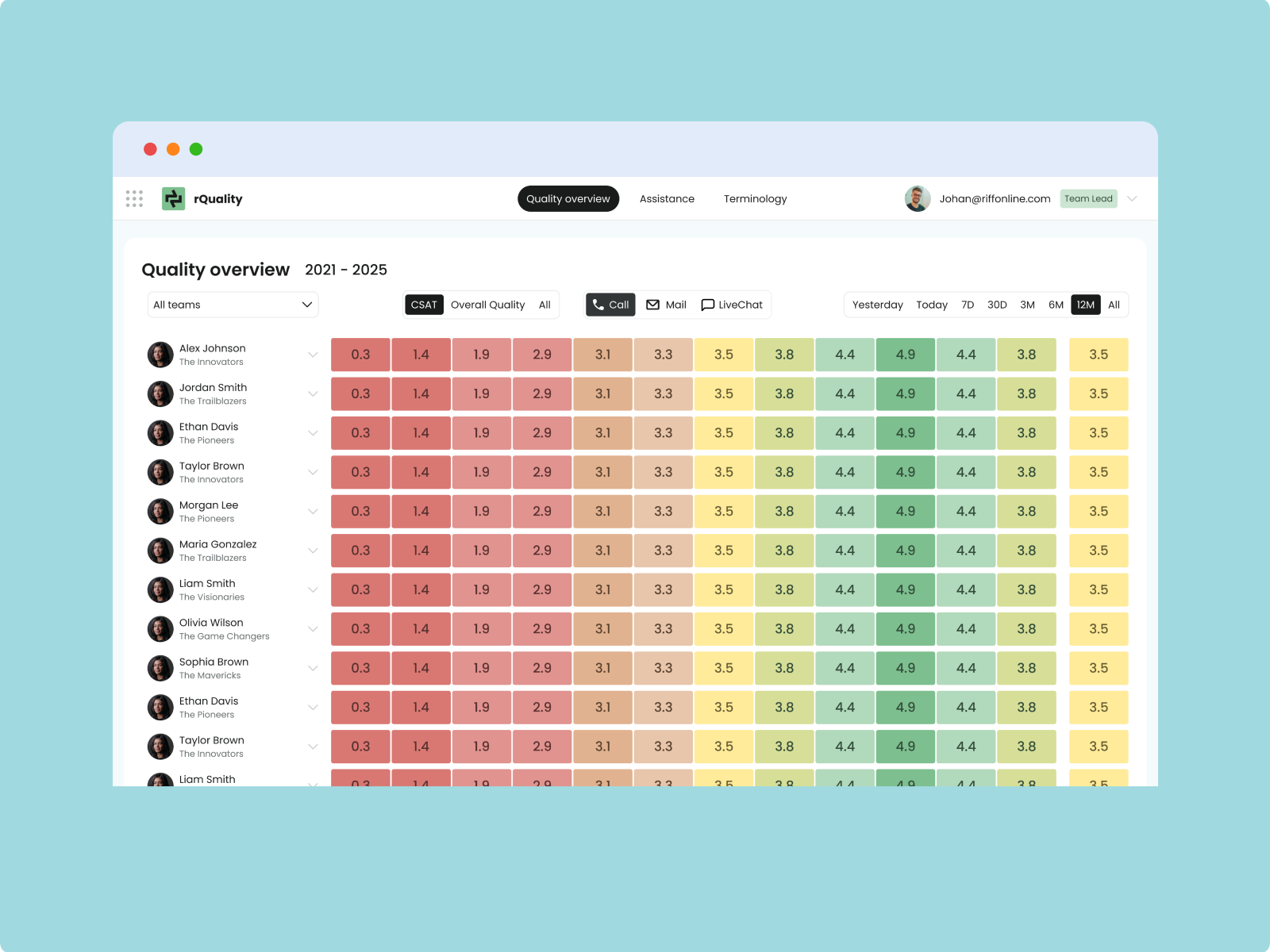Click Alex Johnson's green 4.9 score cell
Image resolution: width=1270 pixels, height=952 pixels.
tap(906, 355)
